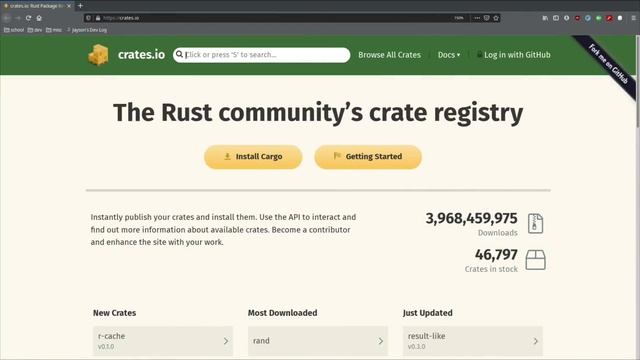Toggle the sidebars icon in toolbar
The width and height of the screenshot is (640, 360).
556,18
